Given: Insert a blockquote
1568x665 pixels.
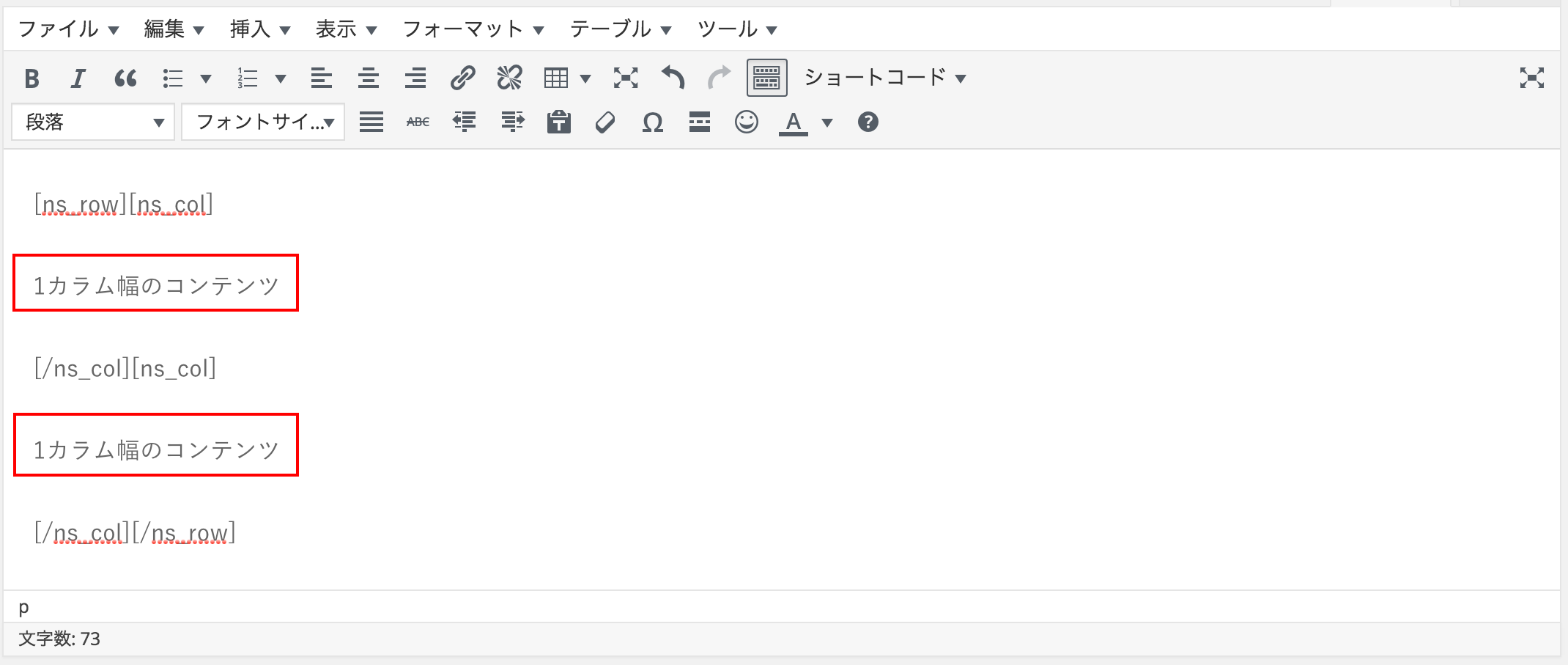Looking at the screenshot, I should (x=125, y=78).
